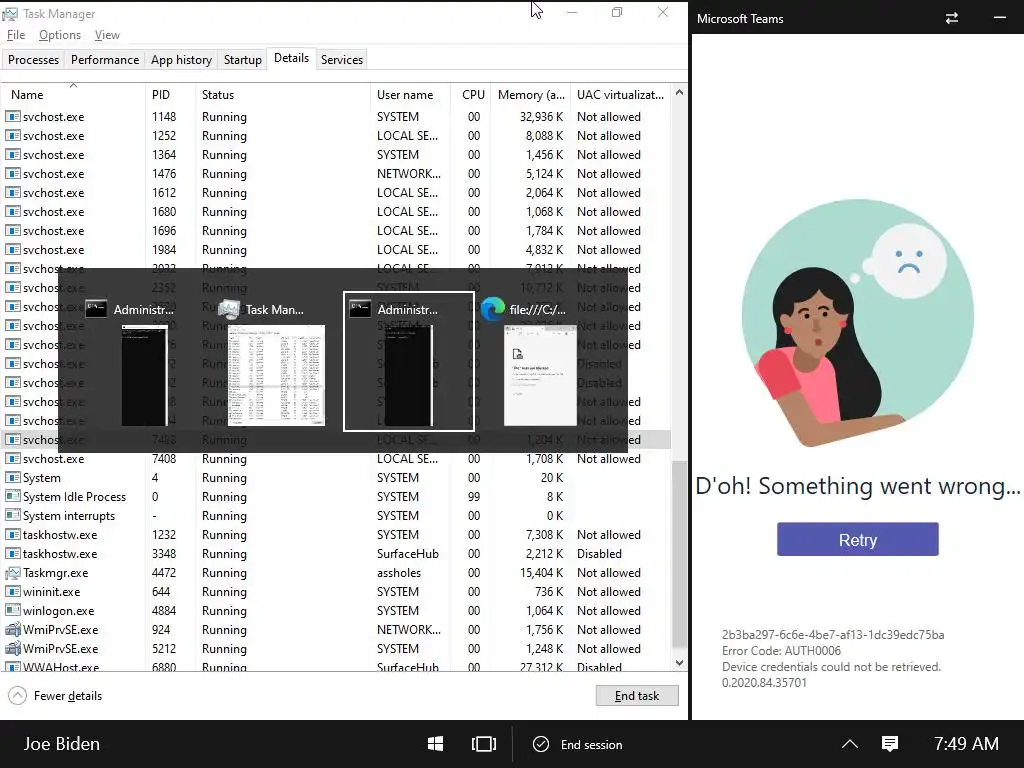Click scrollbar down arrow in process list

click(x=679, y=662)
